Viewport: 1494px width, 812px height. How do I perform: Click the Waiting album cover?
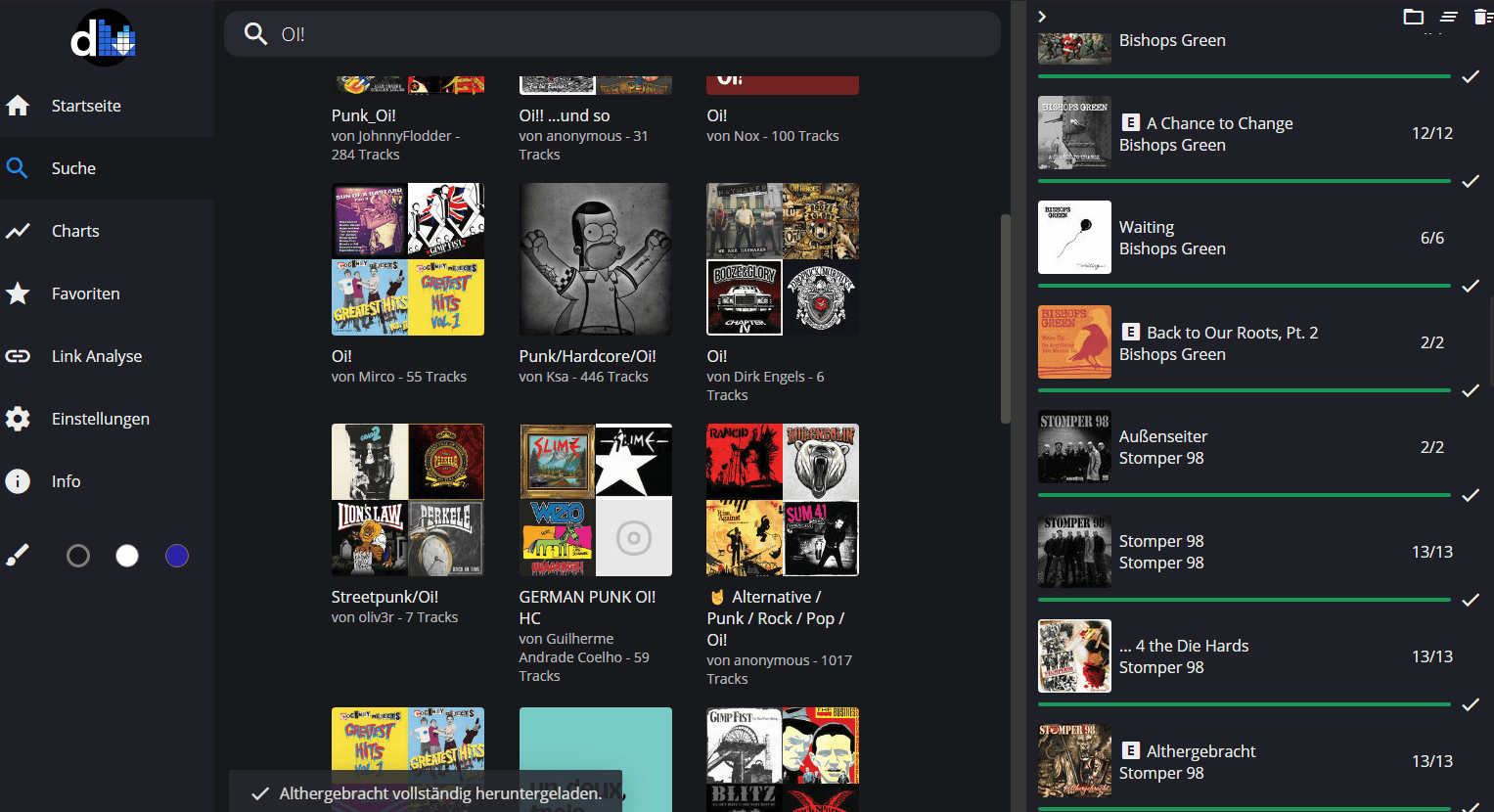coord(1074,237)
